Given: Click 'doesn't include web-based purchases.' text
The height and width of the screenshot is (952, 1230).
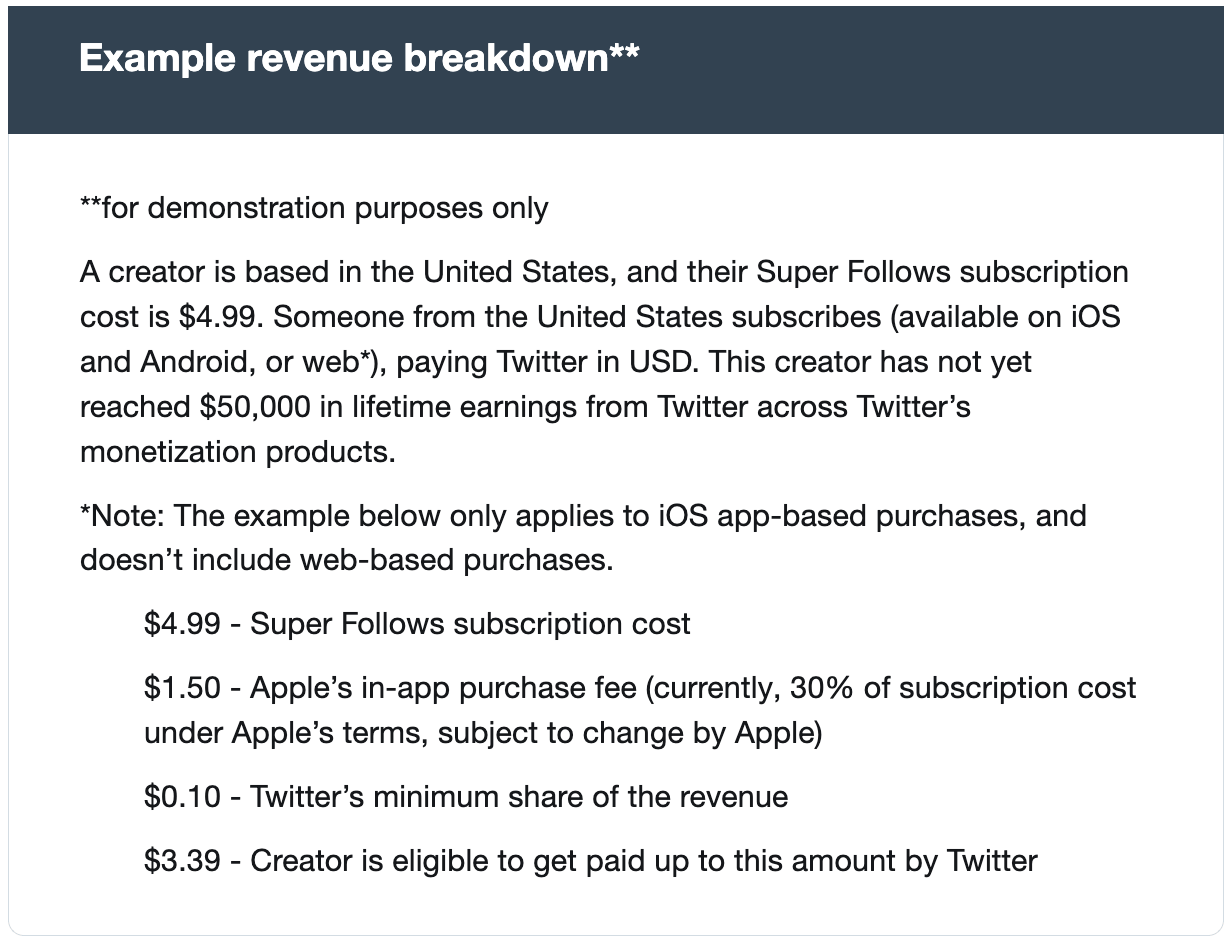Looking at the screenshot, I should click(347, 560).
